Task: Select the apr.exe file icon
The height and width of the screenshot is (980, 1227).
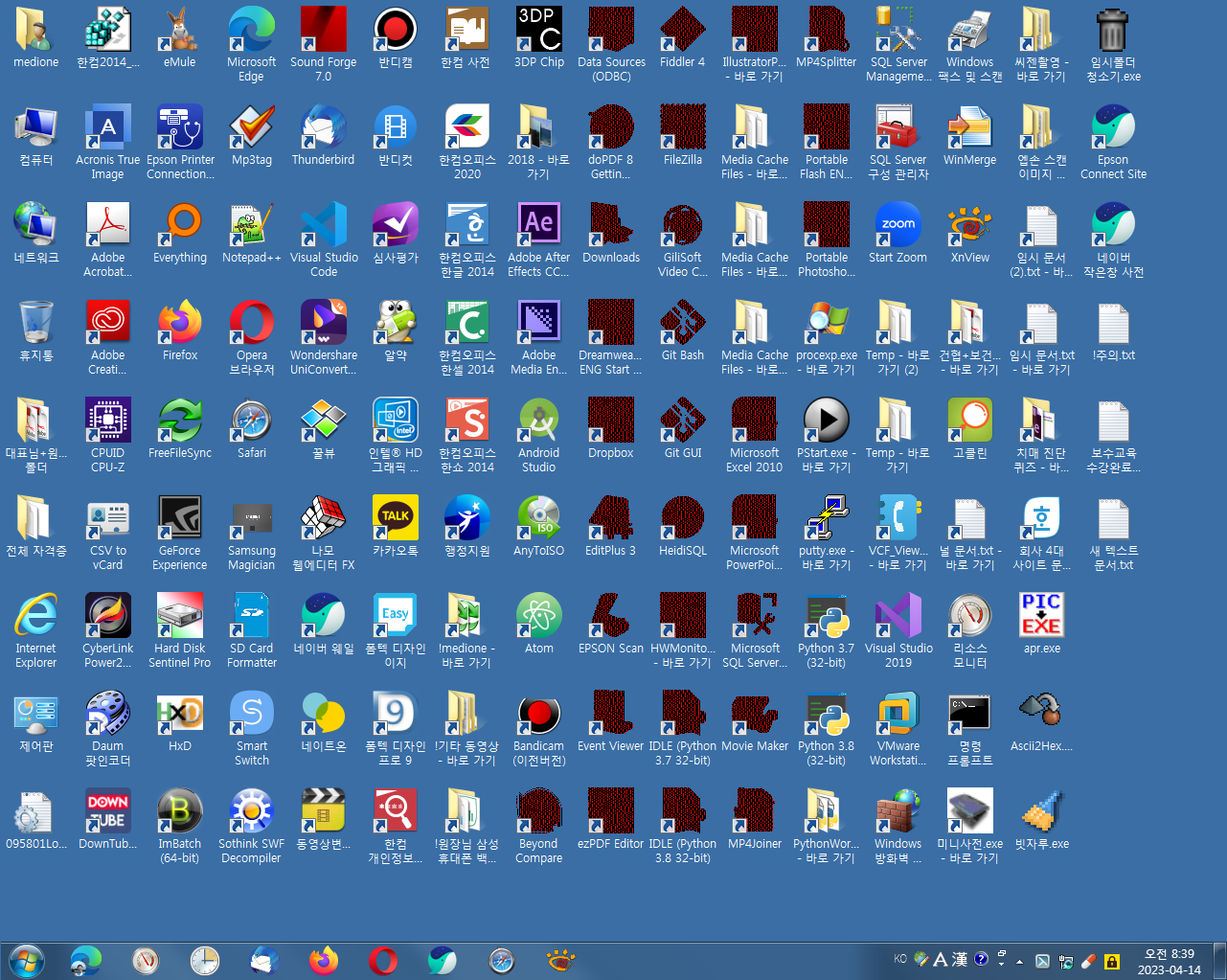Action: point(1042,624)
